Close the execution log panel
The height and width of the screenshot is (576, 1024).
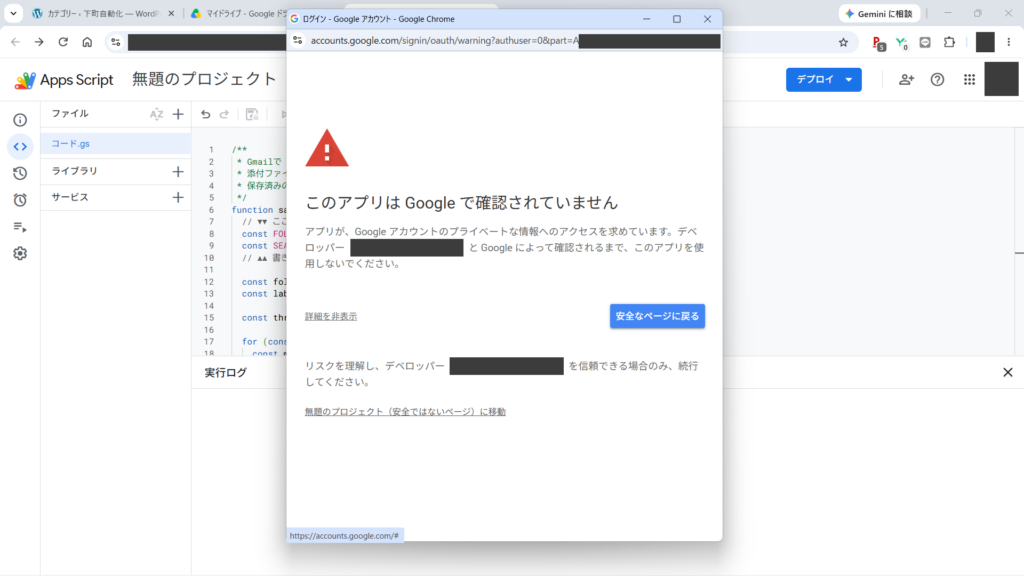(1008, 372)
